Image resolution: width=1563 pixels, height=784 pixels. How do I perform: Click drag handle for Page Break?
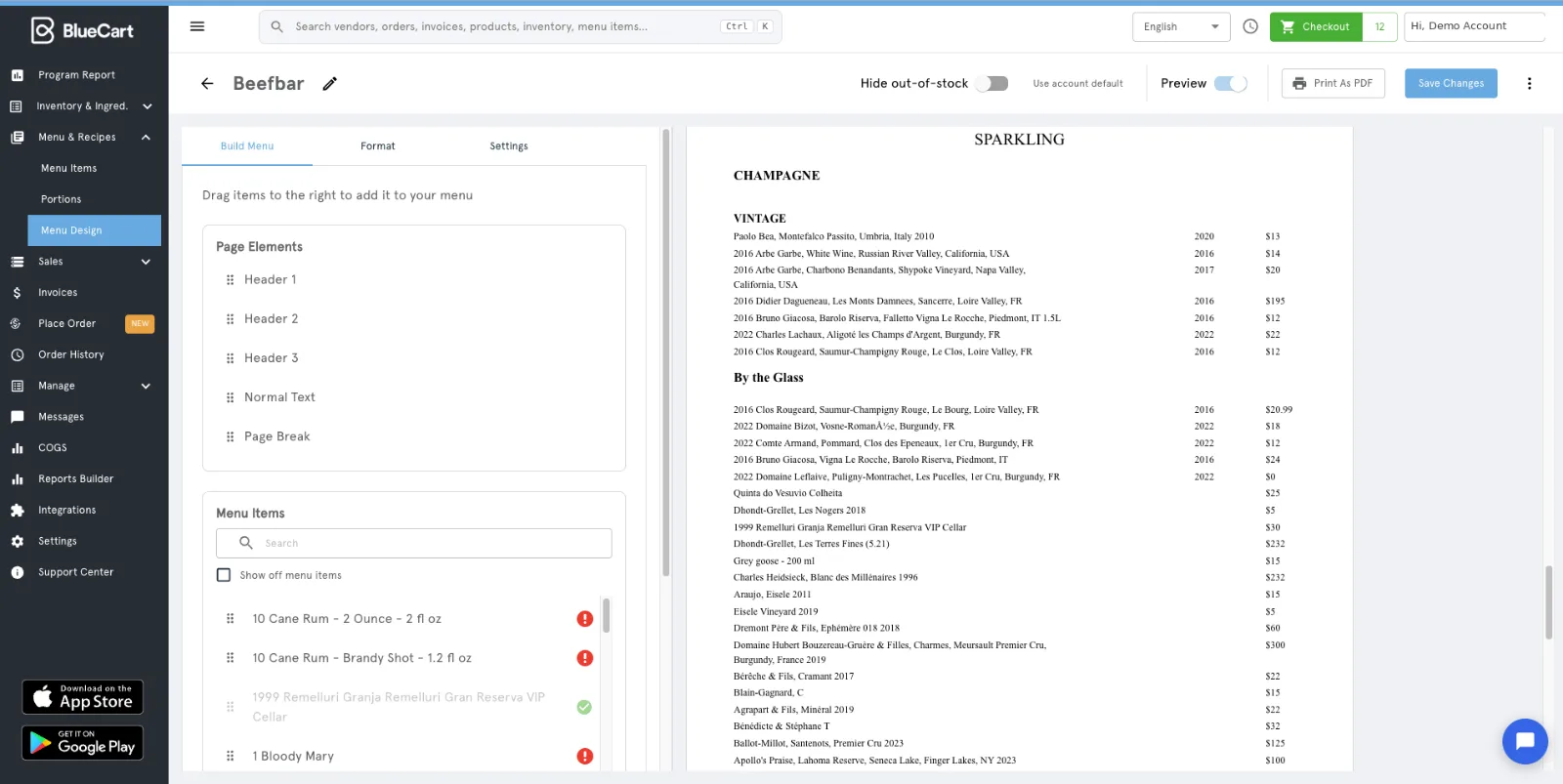point(231,437)
